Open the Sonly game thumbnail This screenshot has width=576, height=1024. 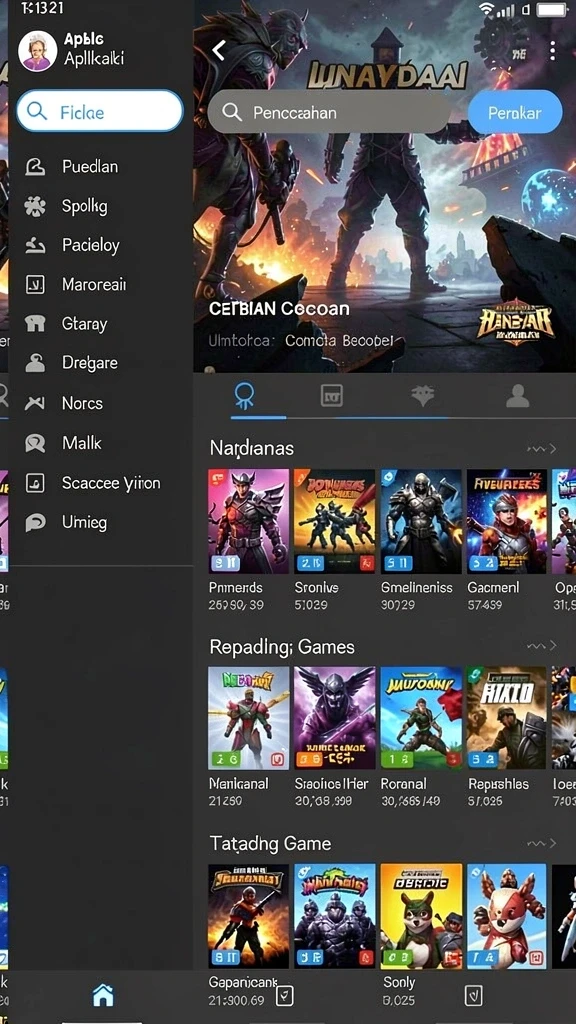(x=421, y=916)
